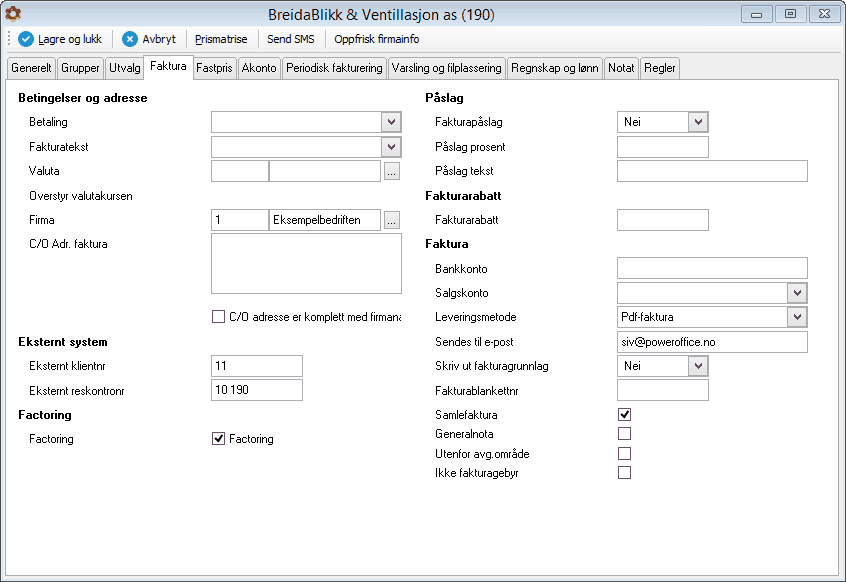The height and width of the screenshot is (582, 846).
Task: Click Prismatrise in the toolbar
Action: [x=221, y=39]
